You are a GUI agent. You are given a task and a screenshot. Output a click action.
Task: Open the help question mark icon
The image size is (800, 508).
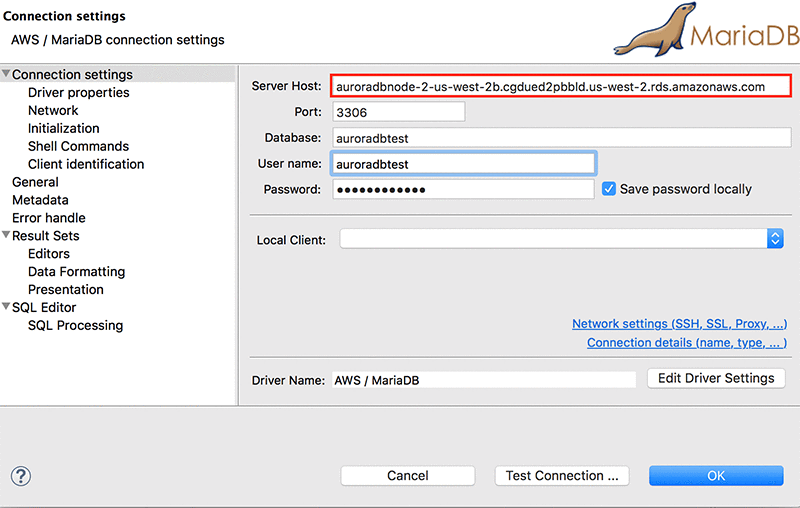point(21,476)
